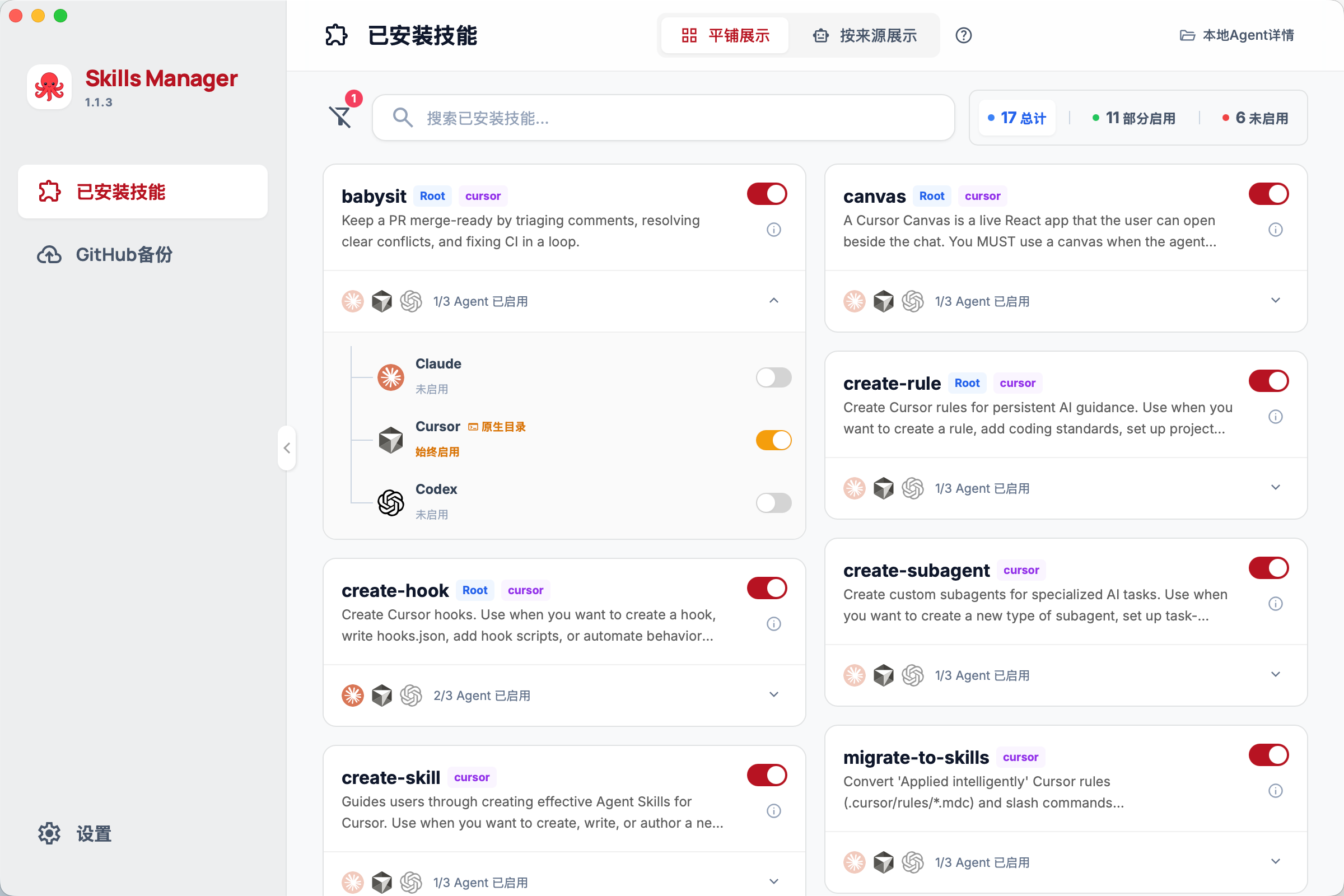Click the filter icon with red badge
This screenshot has width=1344, height=896.
341,116
